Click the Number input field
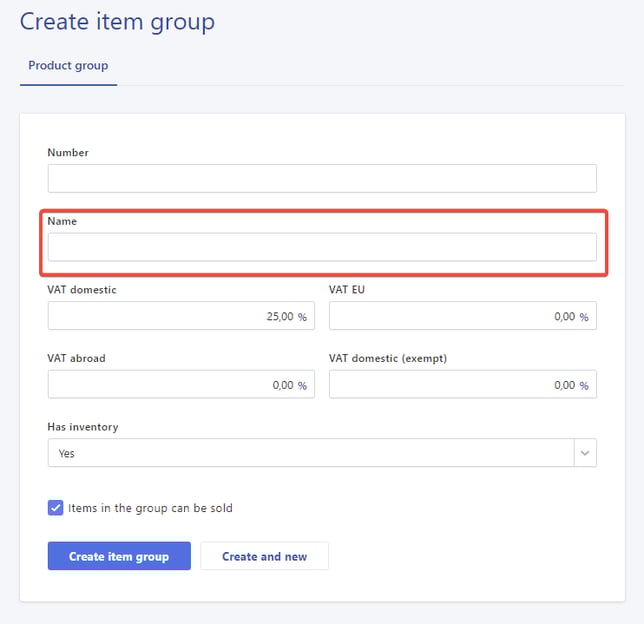Viewport: 644px width, 624px height. pyautogui.click(x=321, y=179)
